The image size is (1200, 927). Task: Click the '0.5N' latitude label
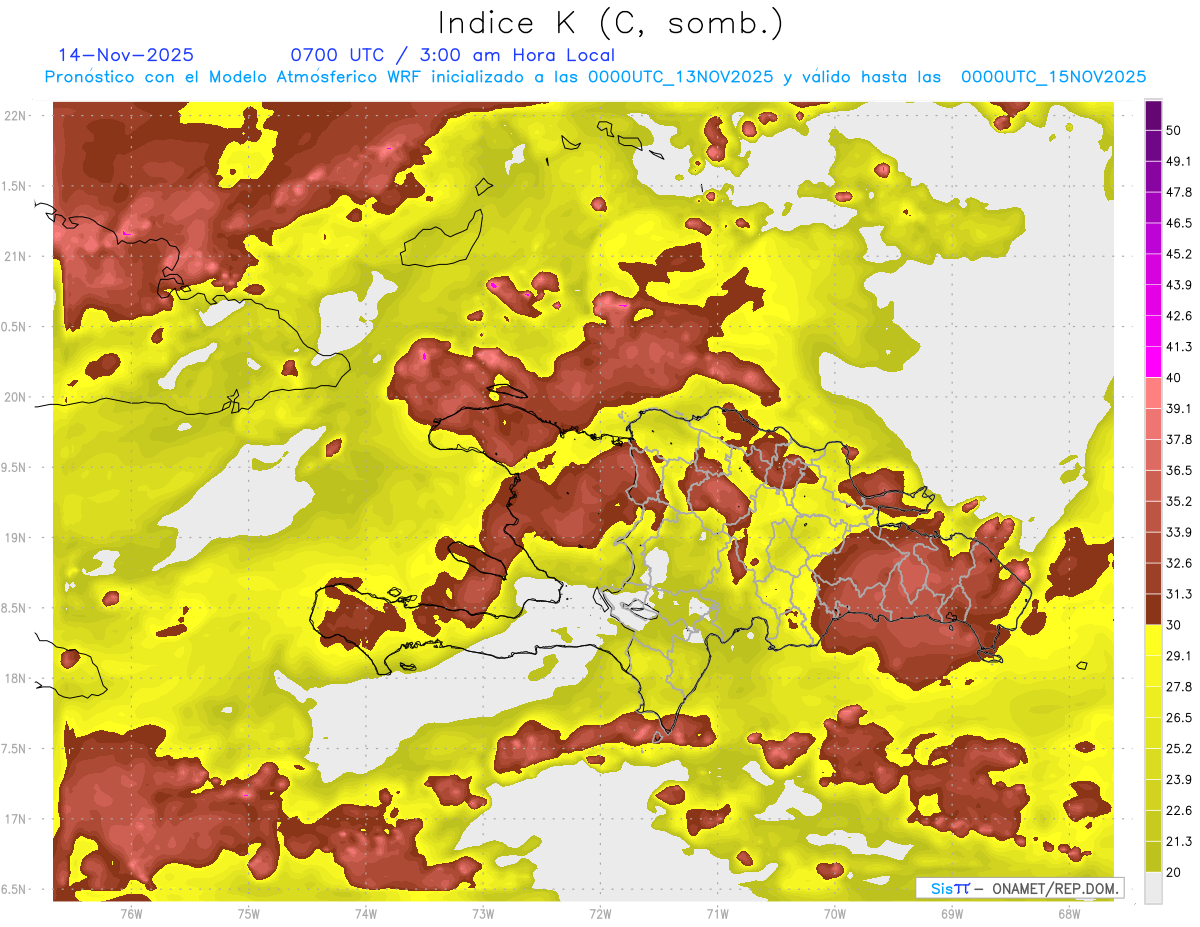pyautogui.click(x=14, y=327)
